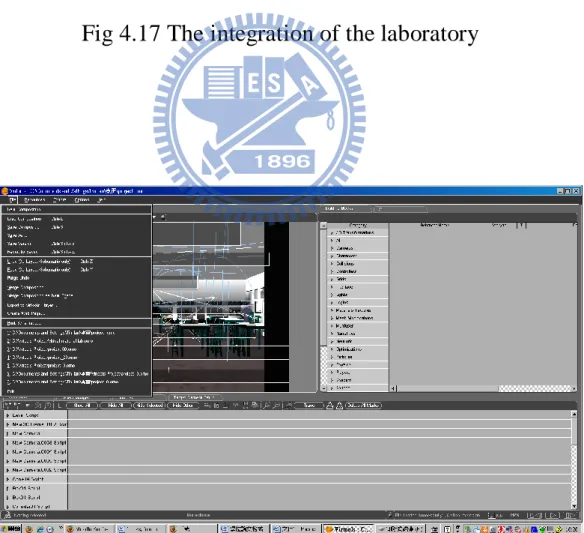The width and height of the screenshot is (584, 533).
Task: Expand the Optimizations category
Action: (332, 349)
